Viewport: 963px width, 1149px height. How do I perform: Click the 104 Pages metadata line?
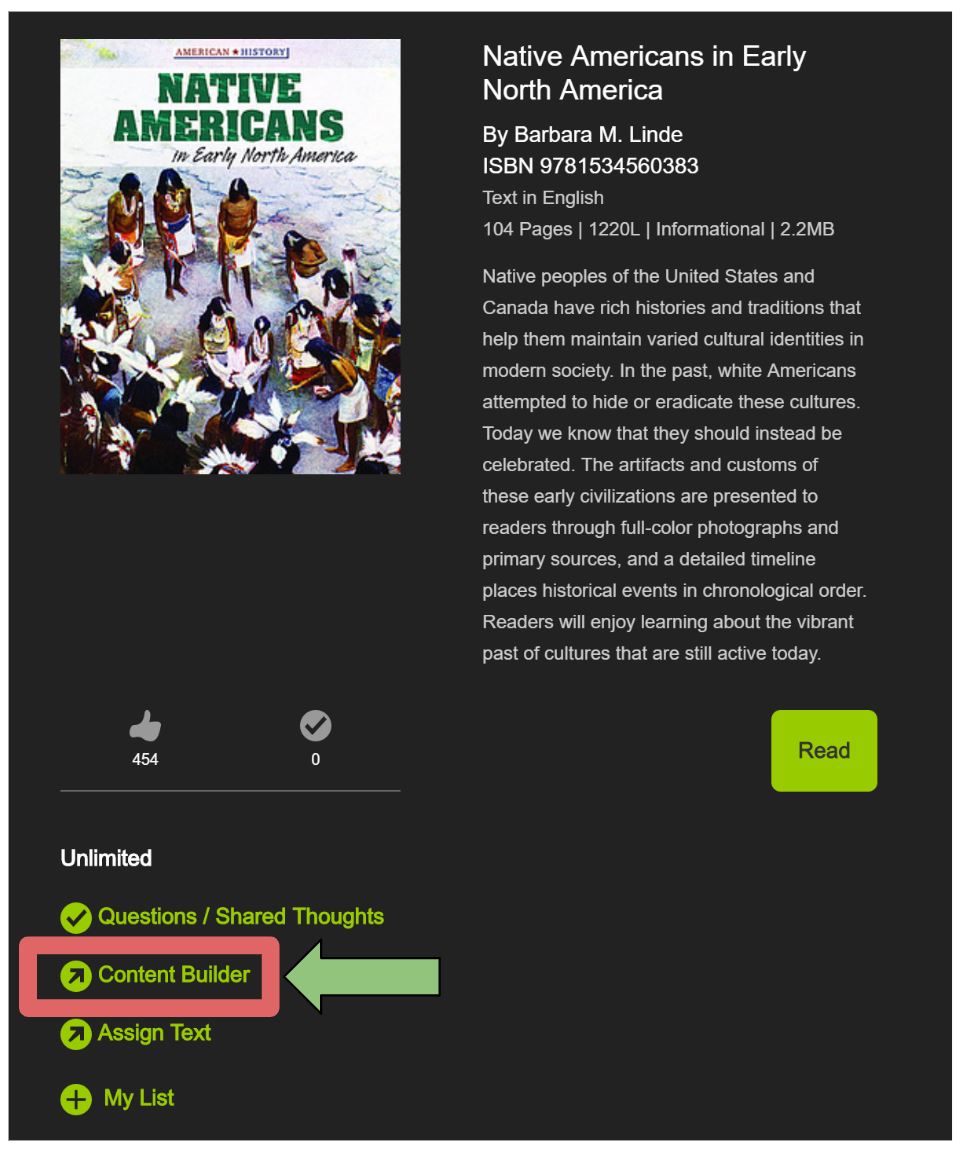click(658, 229)
